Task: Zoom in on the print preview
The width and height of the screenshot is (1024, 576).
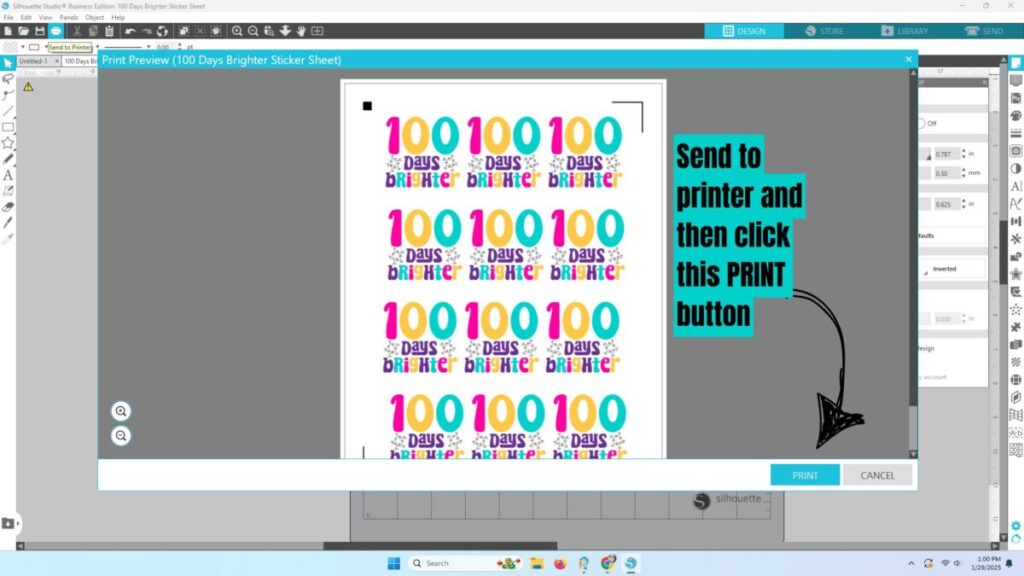Action: tap(121, 411)
